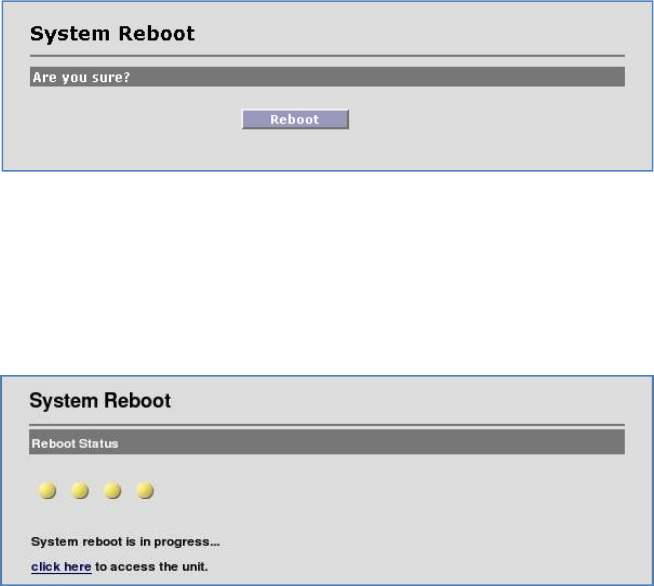Image resolution: width=654 pixels, height=586 pixels.
Task: Select the 'Are you sure?' header text
Action: coord(81,77)
